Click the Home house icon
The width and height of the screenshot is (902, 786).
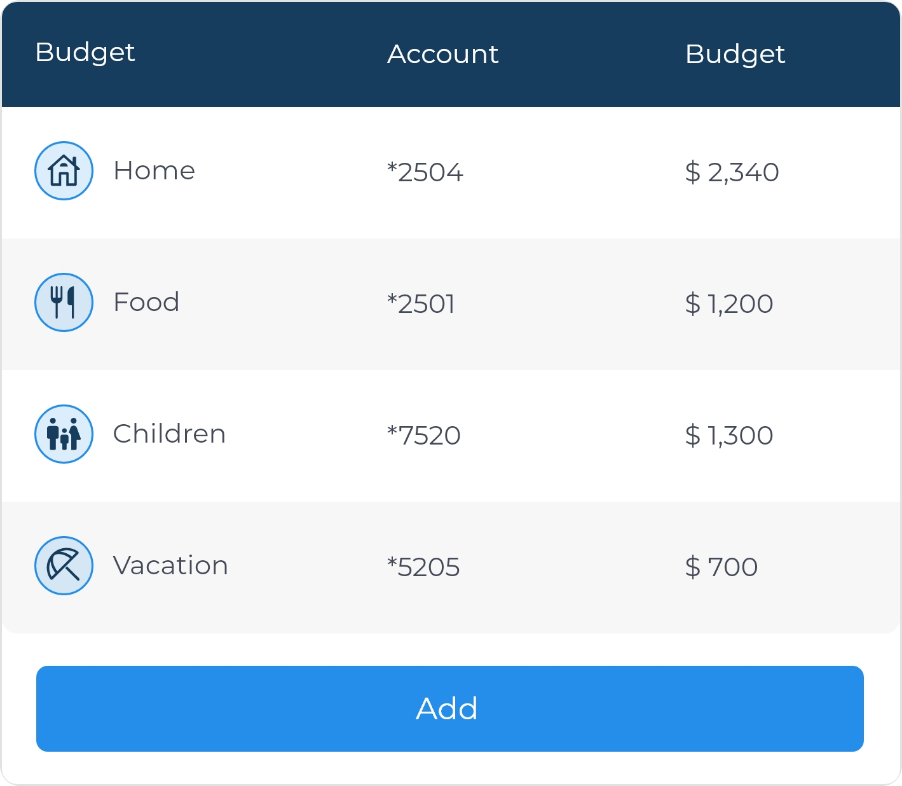click(x=64, y=171)
